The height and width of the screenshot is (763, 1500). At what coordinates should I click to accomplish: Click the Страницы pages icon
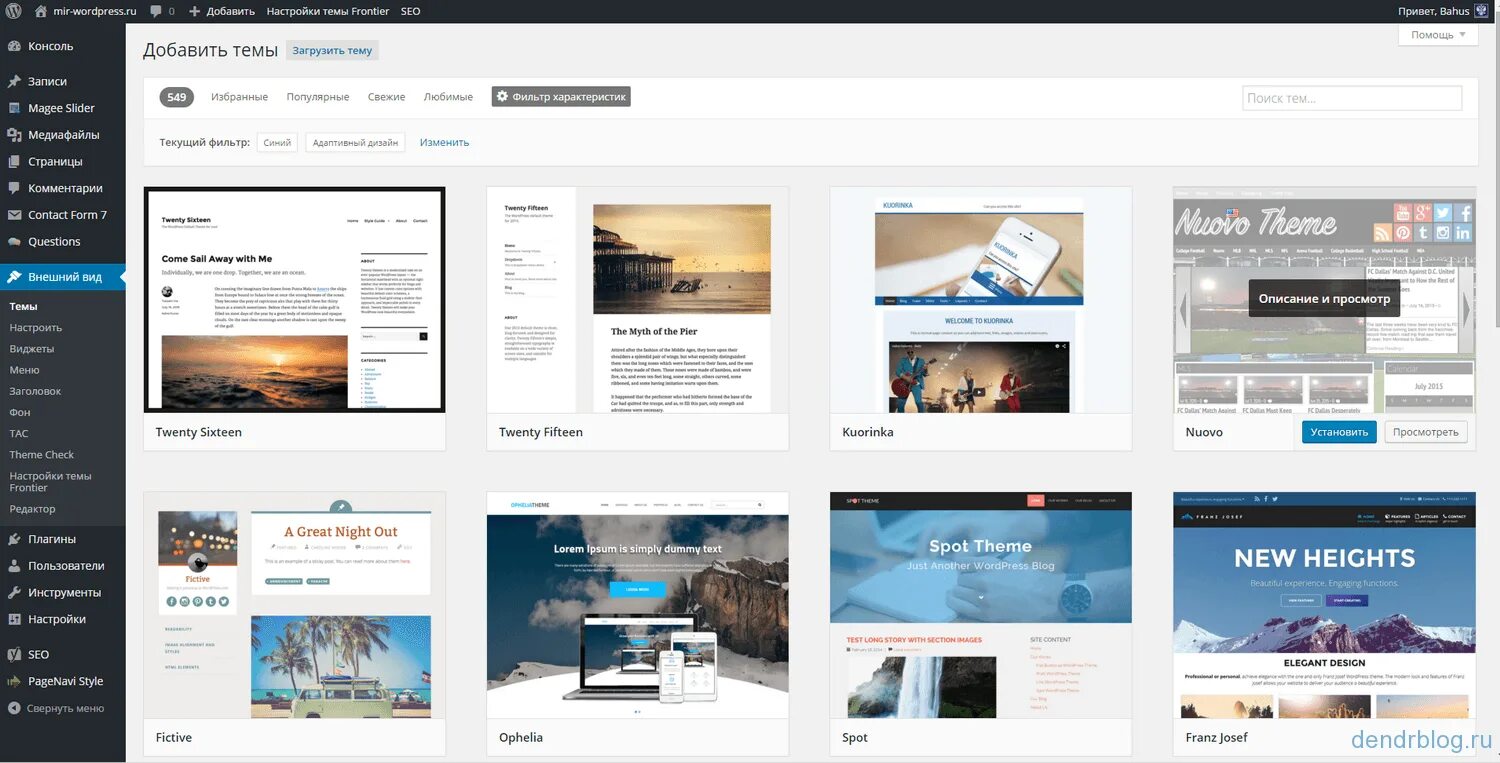(14, 161)
